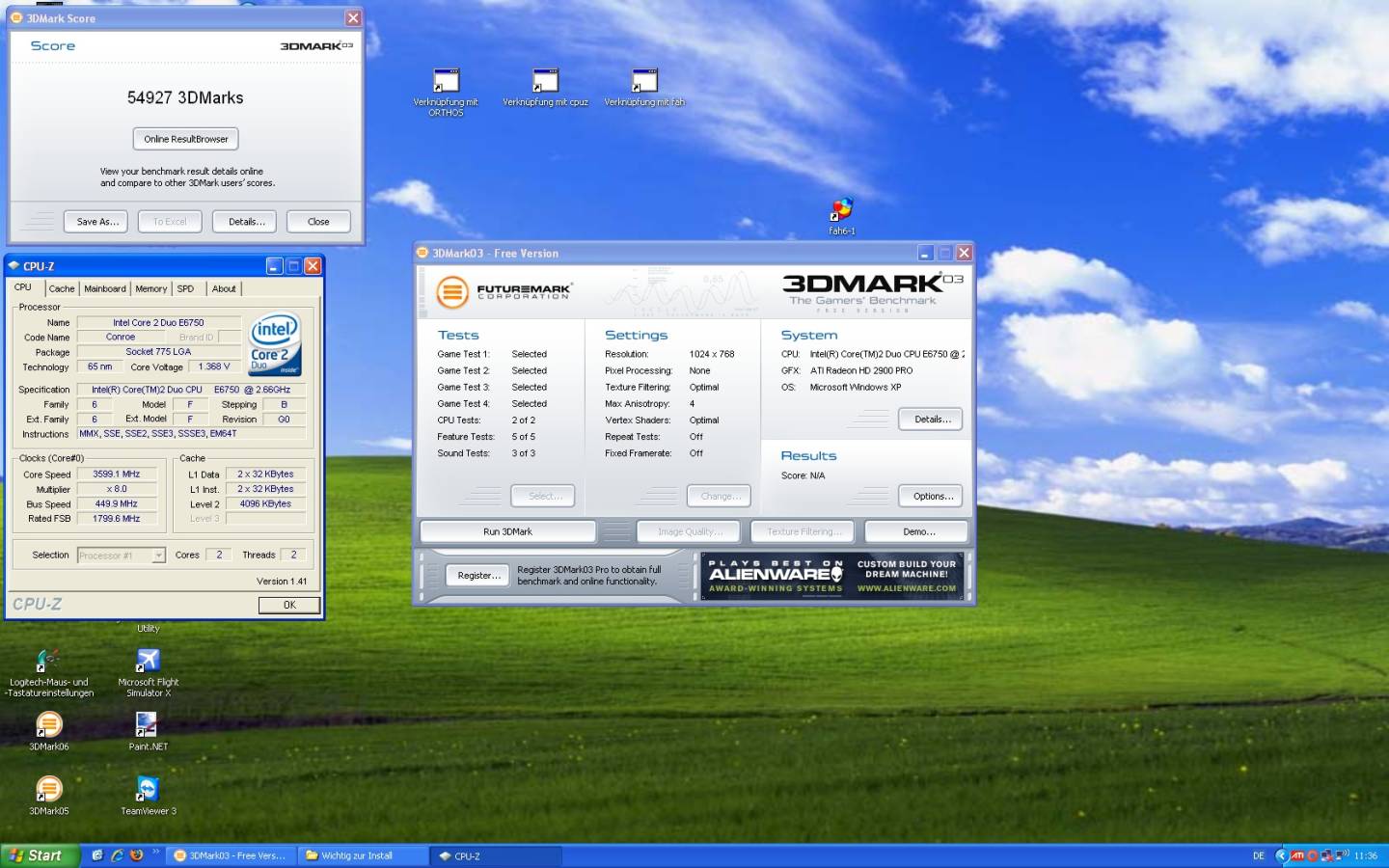
Task: Click the wireless network tray icon
Action: coord(1342,855)
